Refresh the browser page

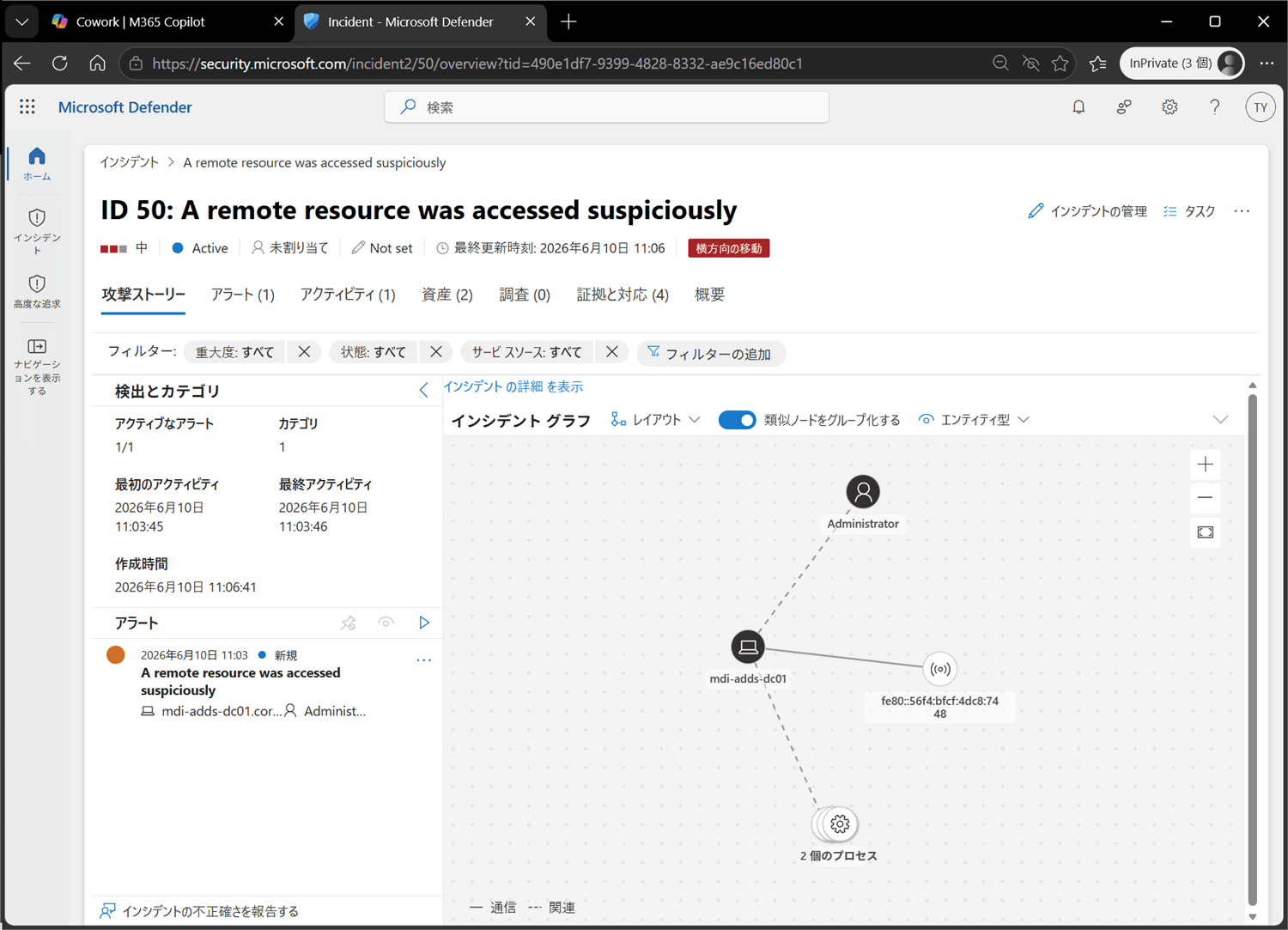tap(59, 63)
